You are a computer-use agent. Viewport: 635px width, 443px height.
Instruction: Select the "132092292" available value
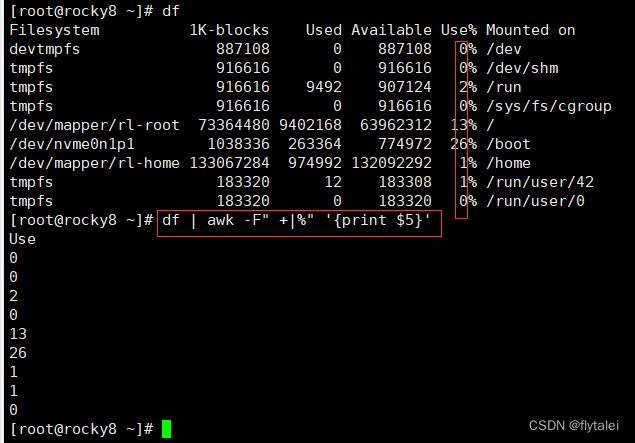click(x=391, y=163)
